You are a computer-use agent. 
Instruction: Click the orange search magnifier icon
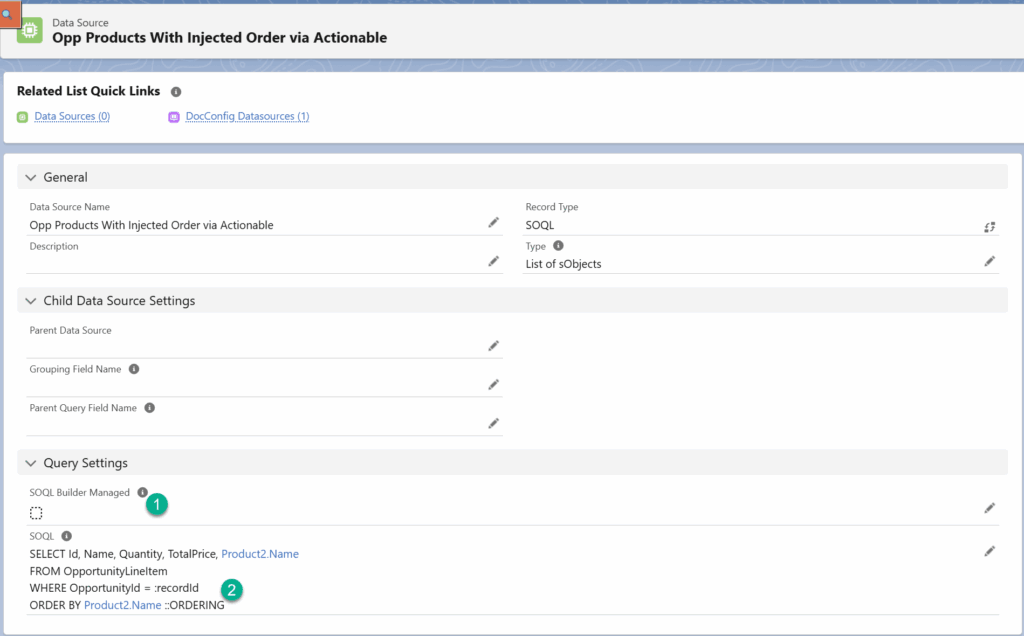9,14
